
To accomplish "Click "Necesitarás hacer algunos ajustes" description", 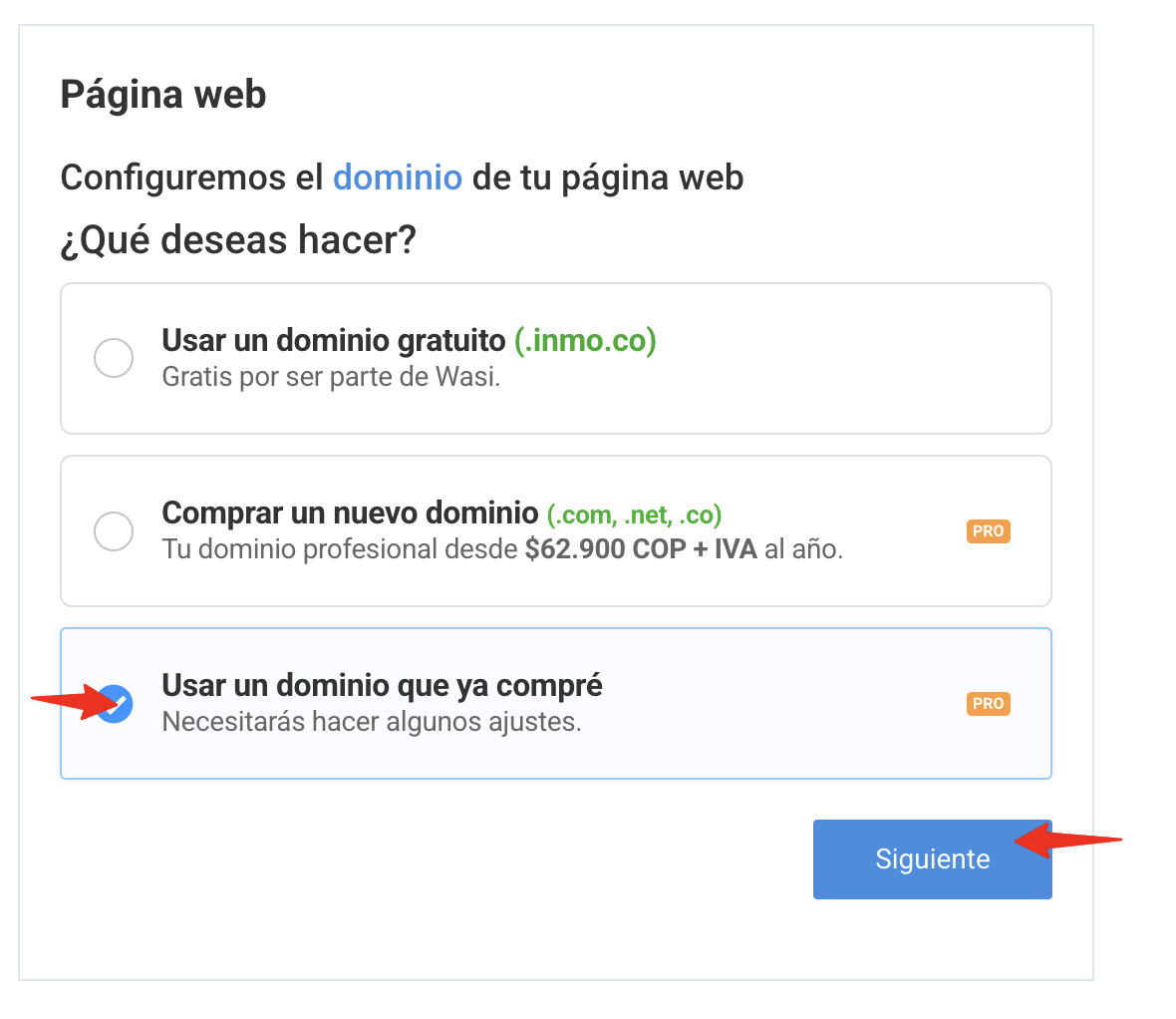I will 372,722.
